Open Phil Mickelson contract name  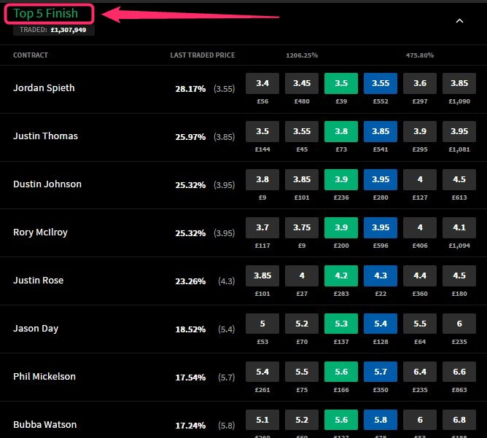pos(44,377)
